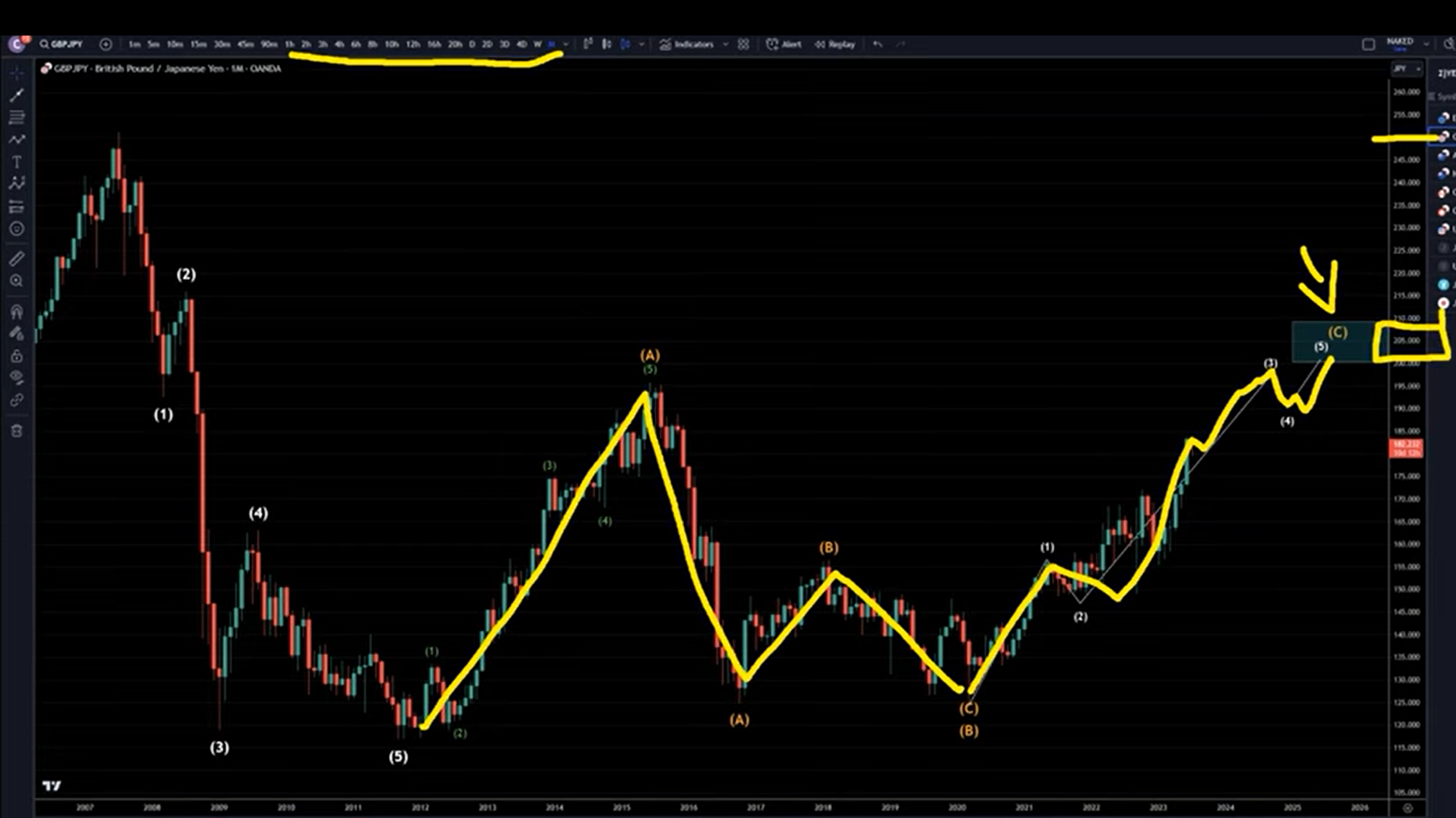1456x818 pixels.
Task: Open the patterns drawing tool
Action: tap(16, 140)
